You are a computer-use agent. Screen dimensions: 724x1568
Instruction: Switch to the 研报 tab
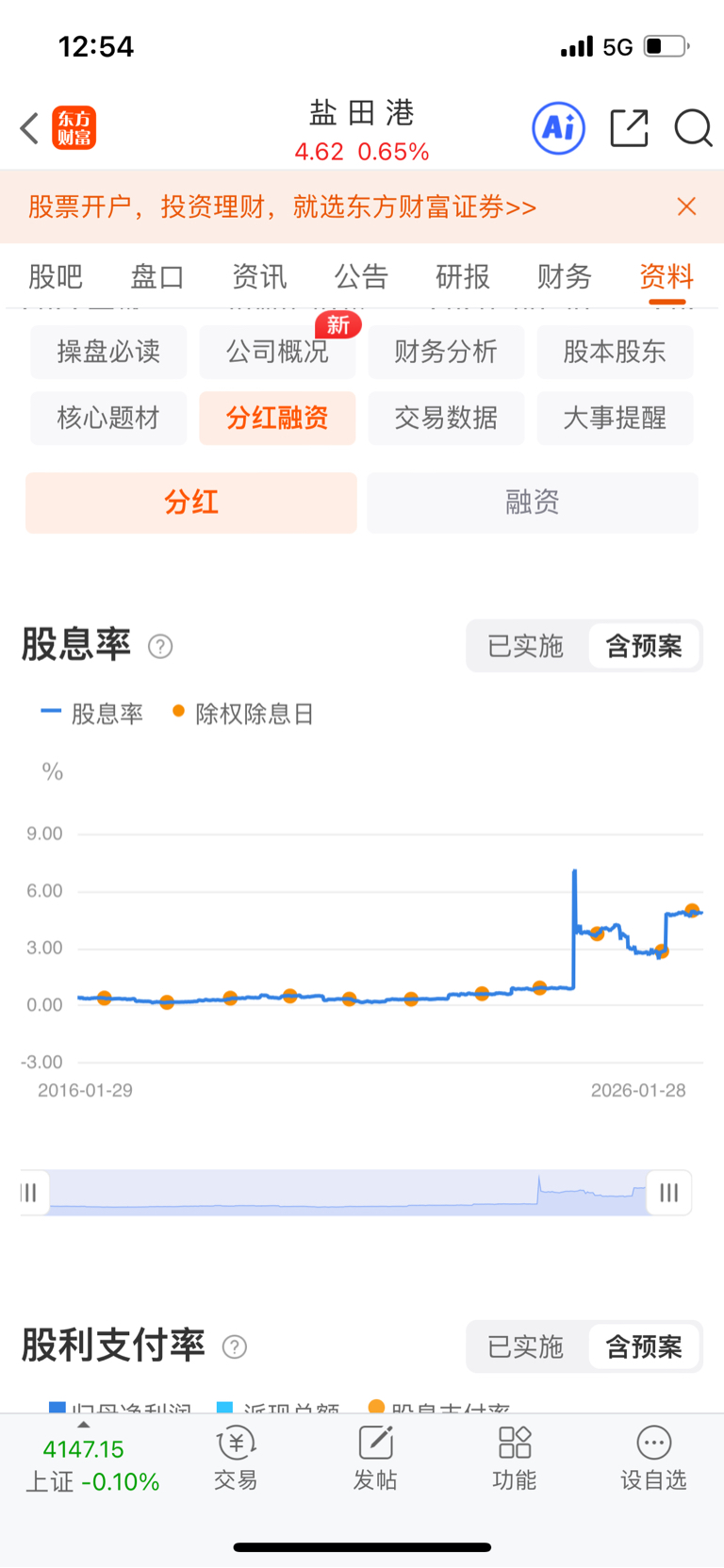click(463, 276)
